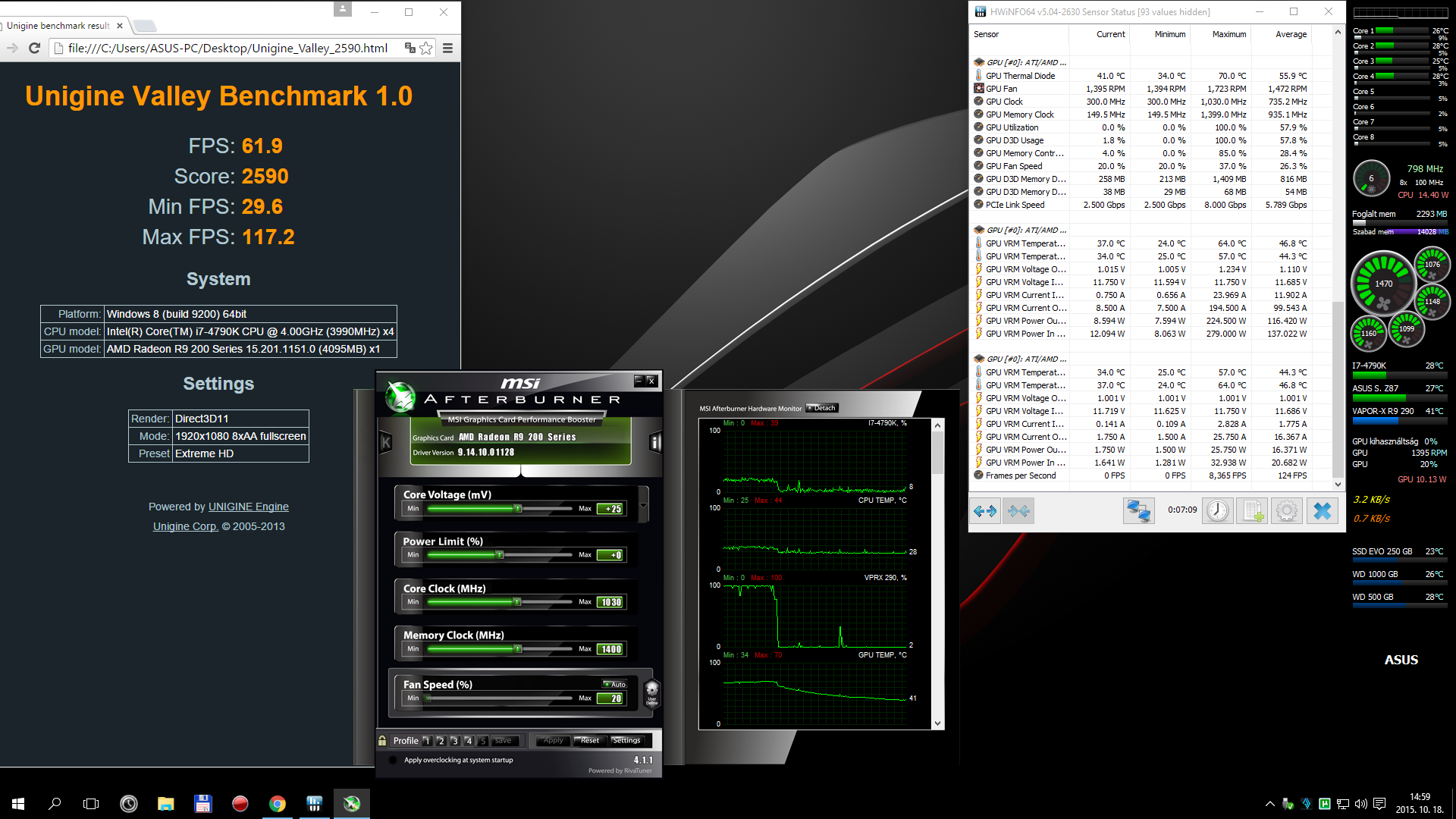Expand Core Voltage dropdown arrow in Afterburner
Screen dimensions: 1456x819
pyautogui.click(x=643, y=506)
